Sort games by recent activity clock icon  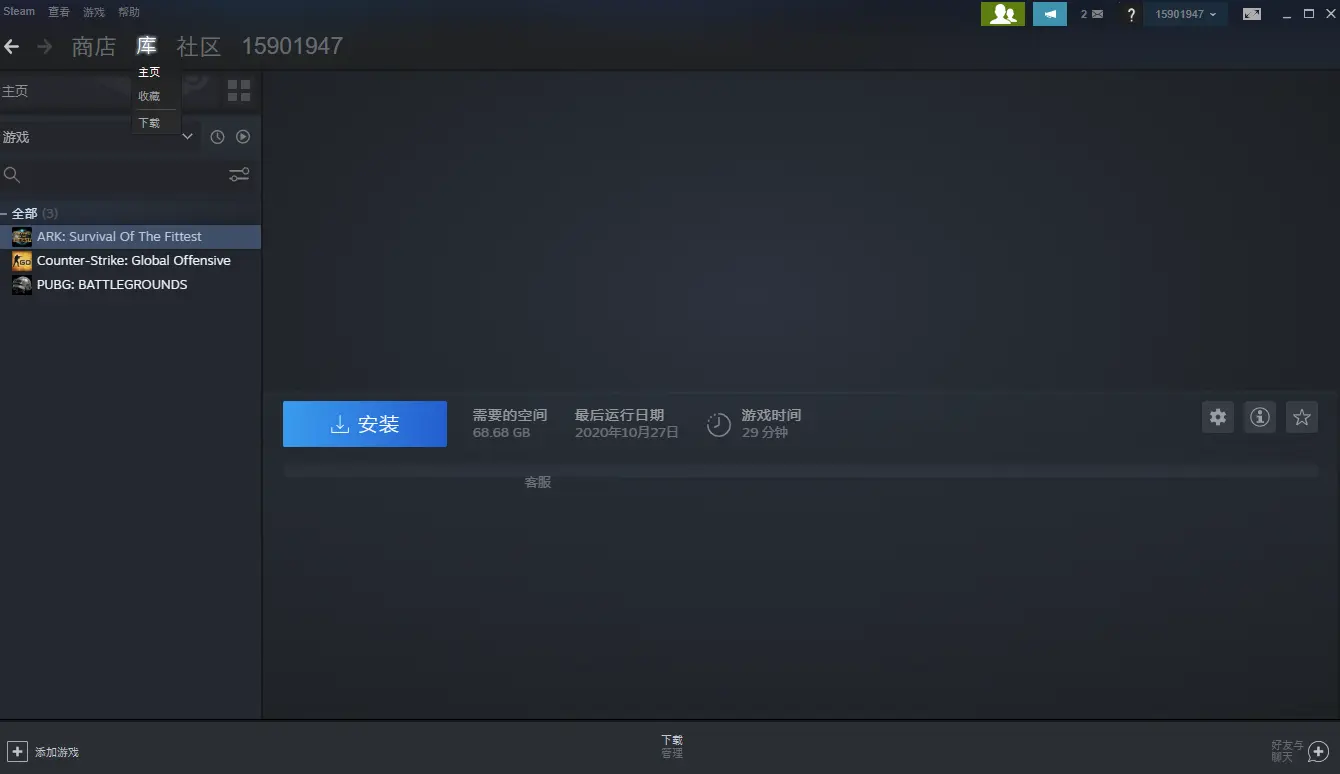217,137
